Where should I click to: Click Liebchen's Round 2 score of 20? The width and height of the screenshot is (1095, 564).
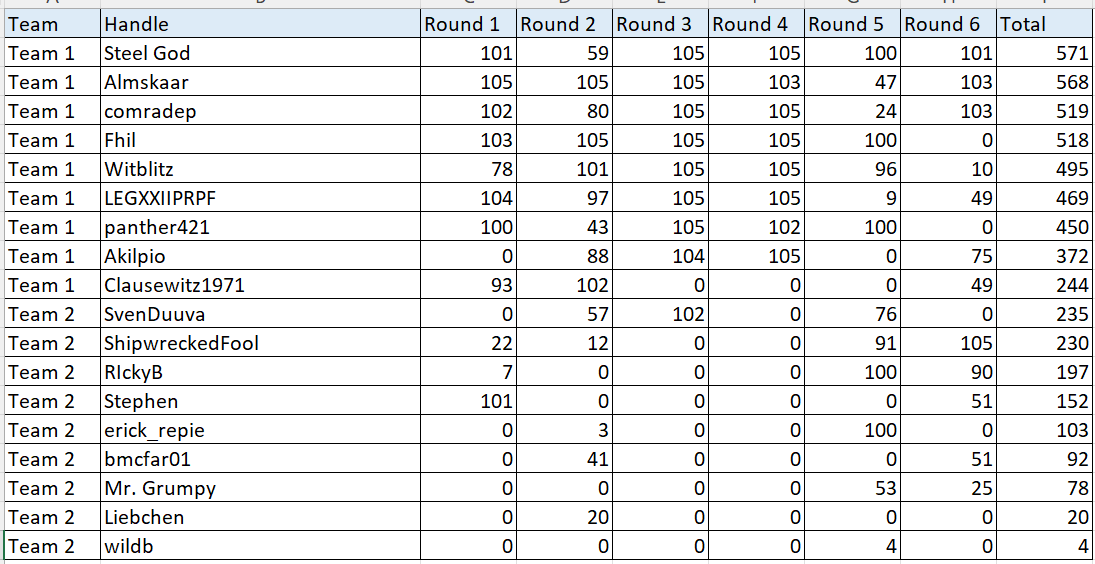pos(565,517)
